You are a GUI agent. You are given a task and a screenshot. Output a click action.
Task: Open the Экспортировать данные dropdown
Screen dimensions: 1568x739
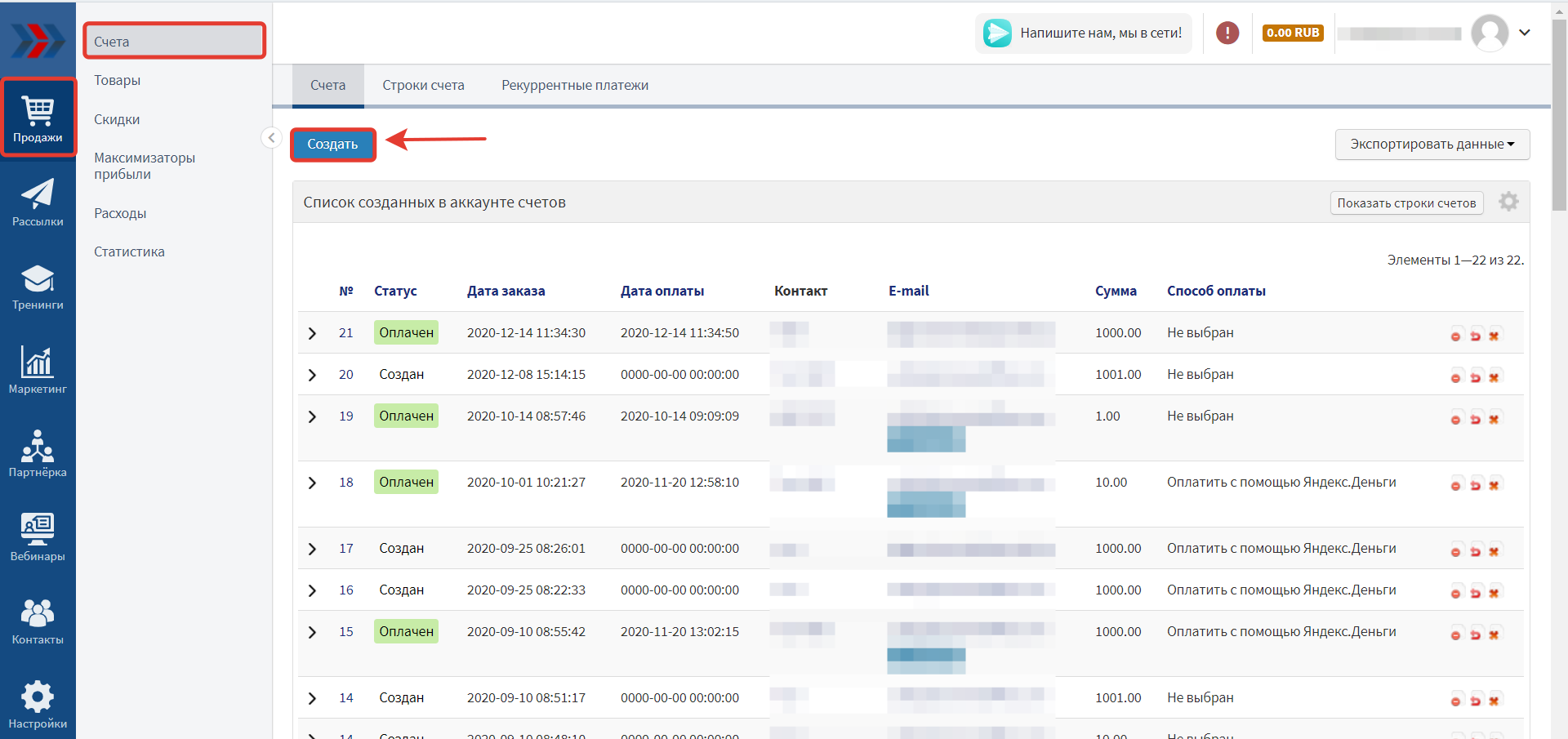[1432, 145]
